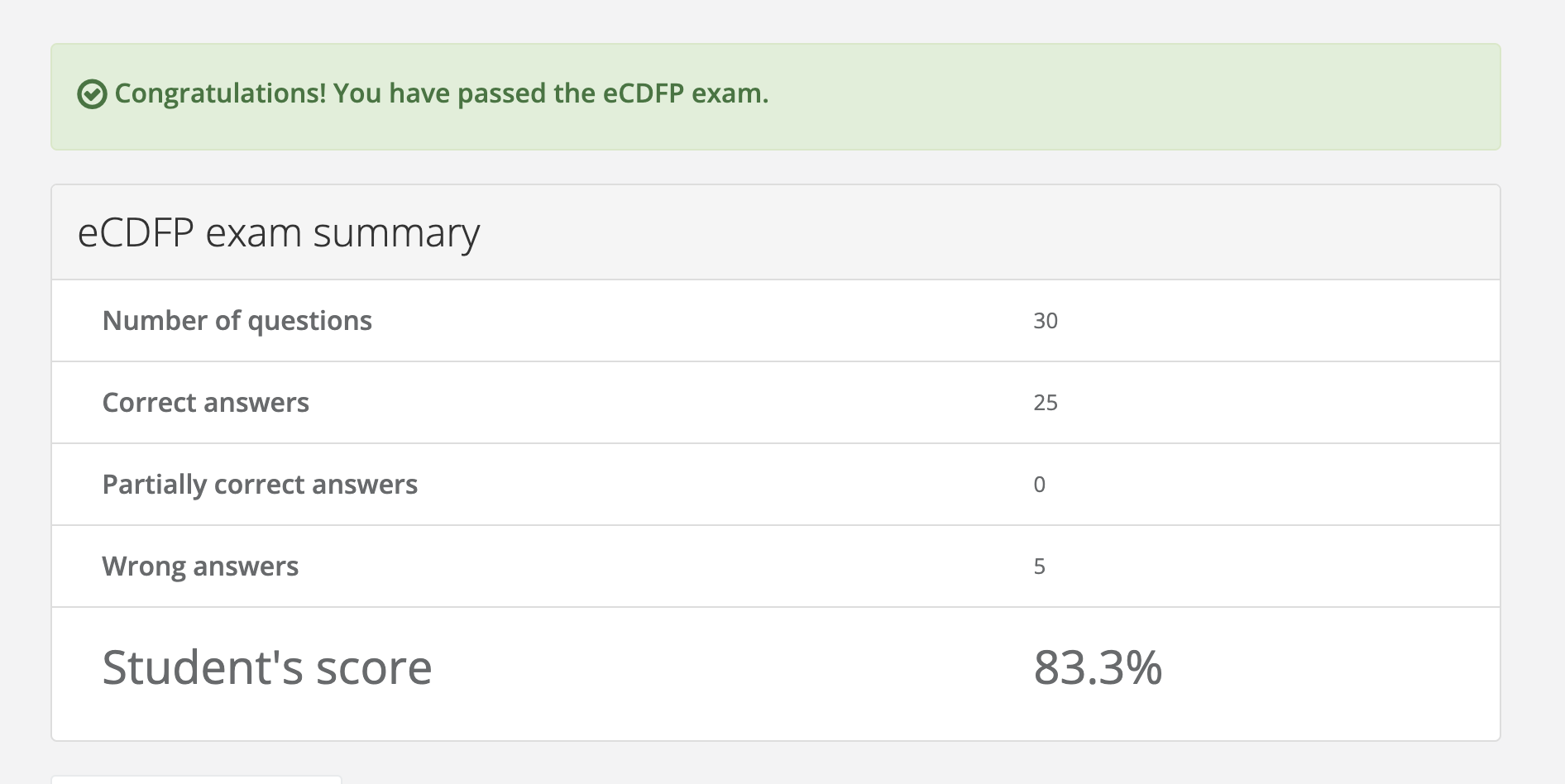The image size is (1565, 784).
Task: Click the value 5 for wrong answers
Action: pos(1040,566)
